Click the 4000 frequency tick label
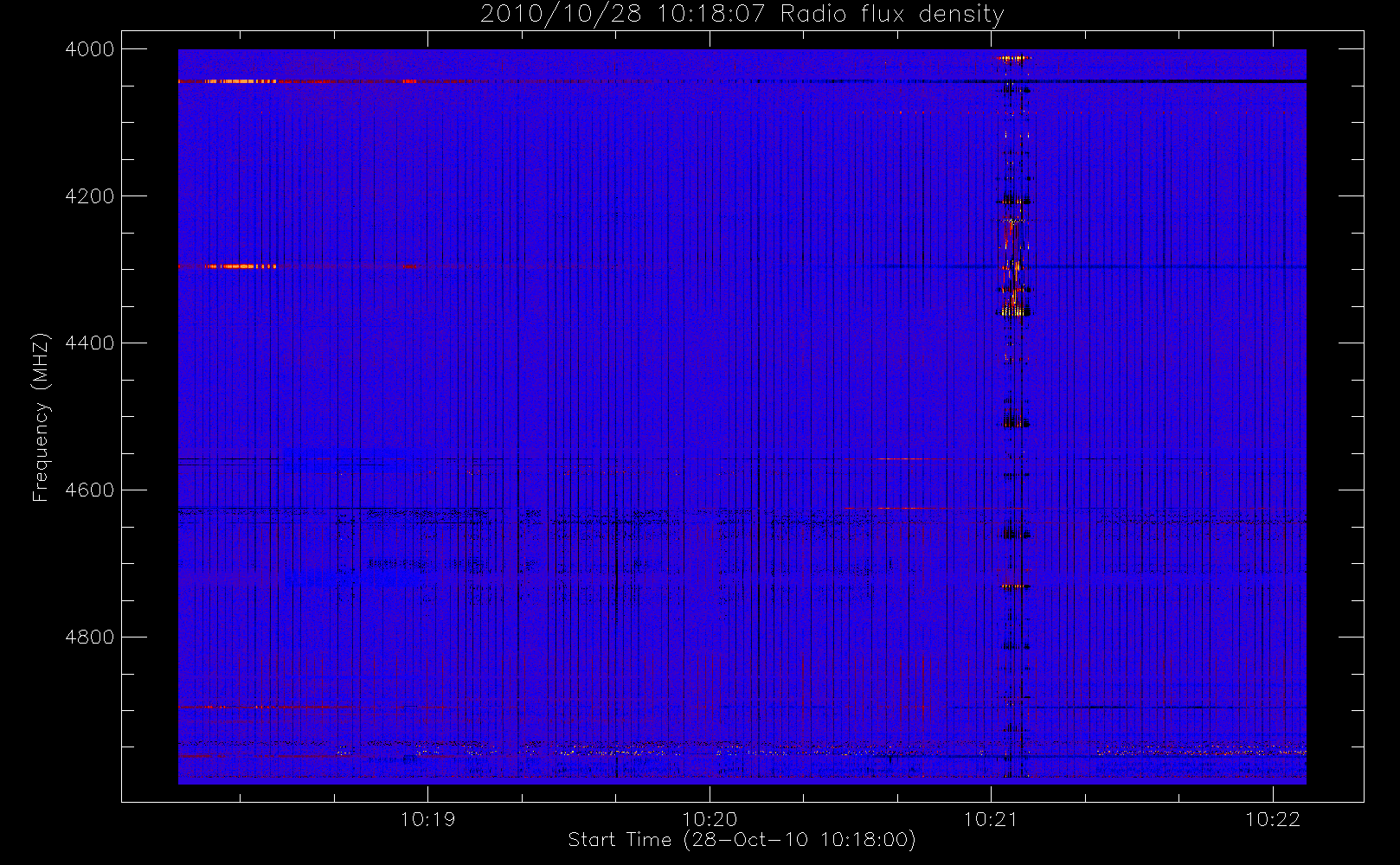Viewport: 1400px width, 865px height. click(x=90, y=49)
